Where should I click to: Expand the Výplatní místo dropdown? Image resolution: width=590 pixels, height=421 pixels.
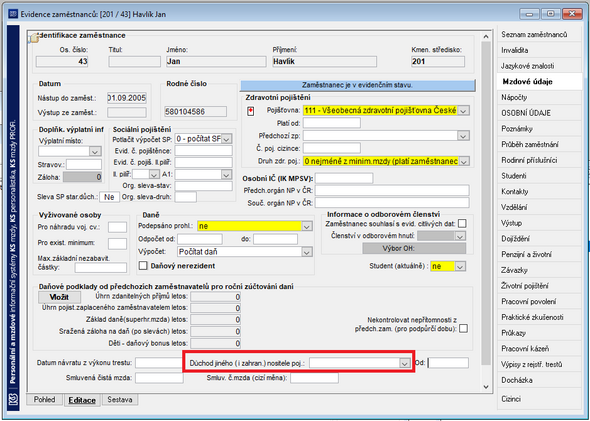95,151
